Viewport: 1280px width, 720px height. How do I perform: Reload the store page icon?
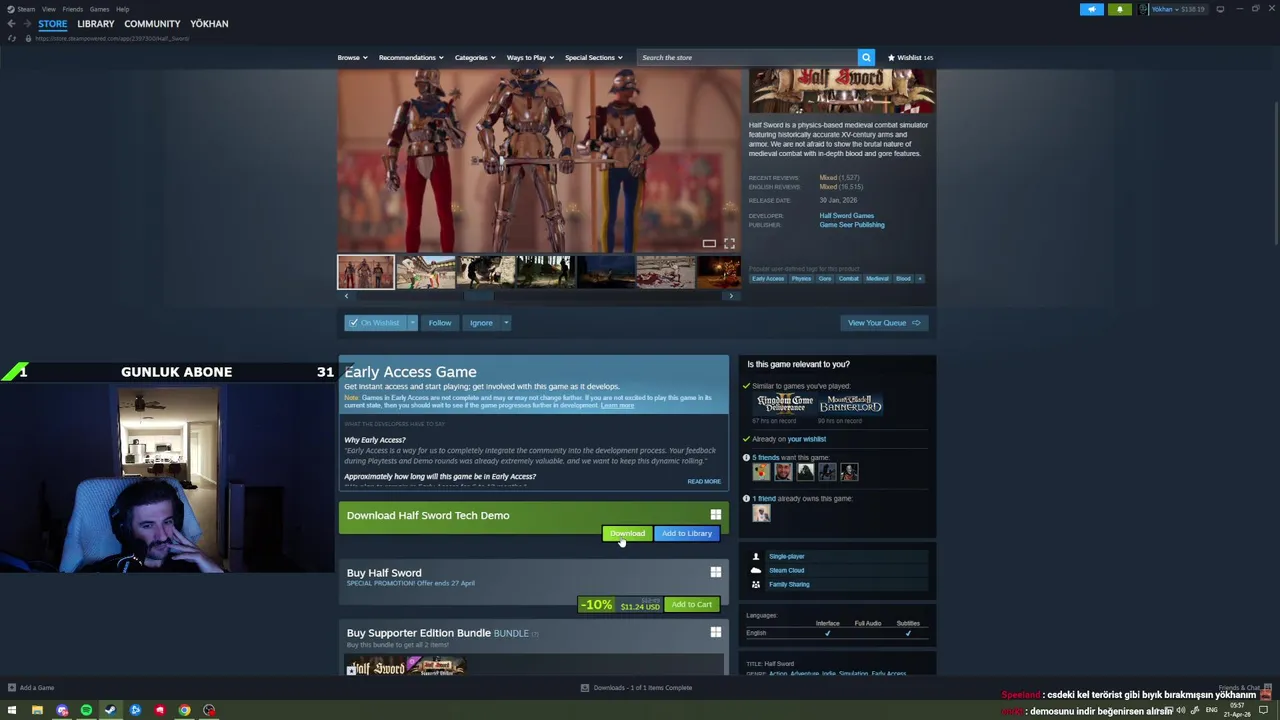coord(11,38)
